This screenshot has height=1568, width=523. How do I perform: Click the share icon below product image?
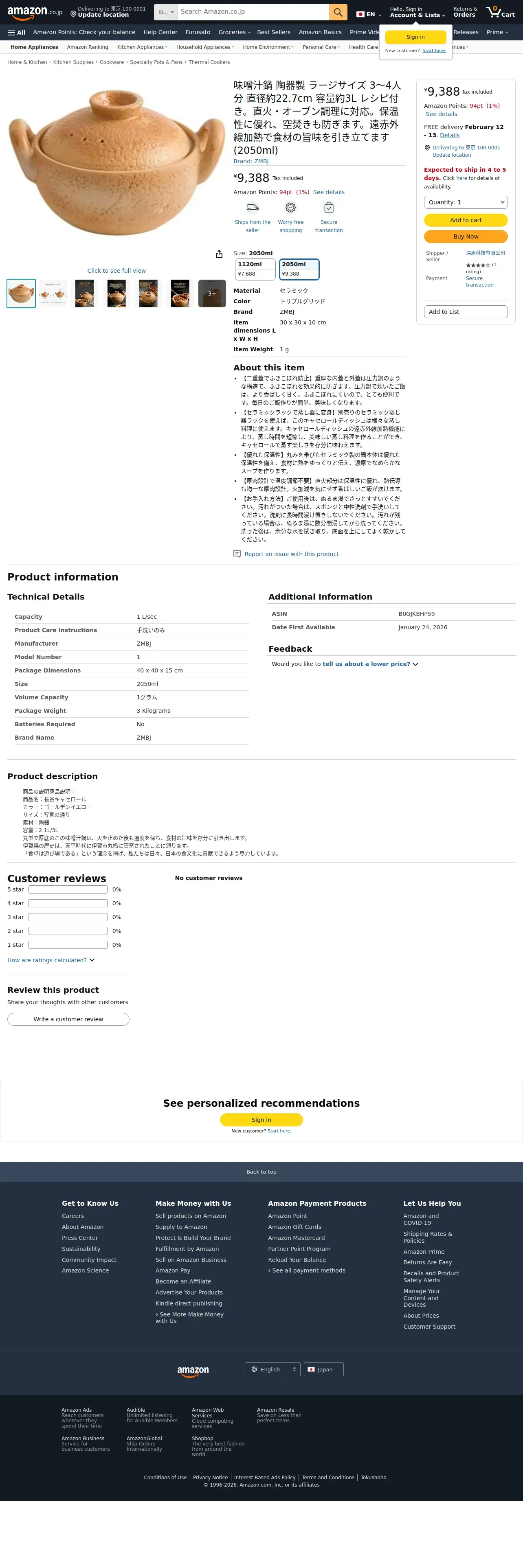[x=219, y=254]
